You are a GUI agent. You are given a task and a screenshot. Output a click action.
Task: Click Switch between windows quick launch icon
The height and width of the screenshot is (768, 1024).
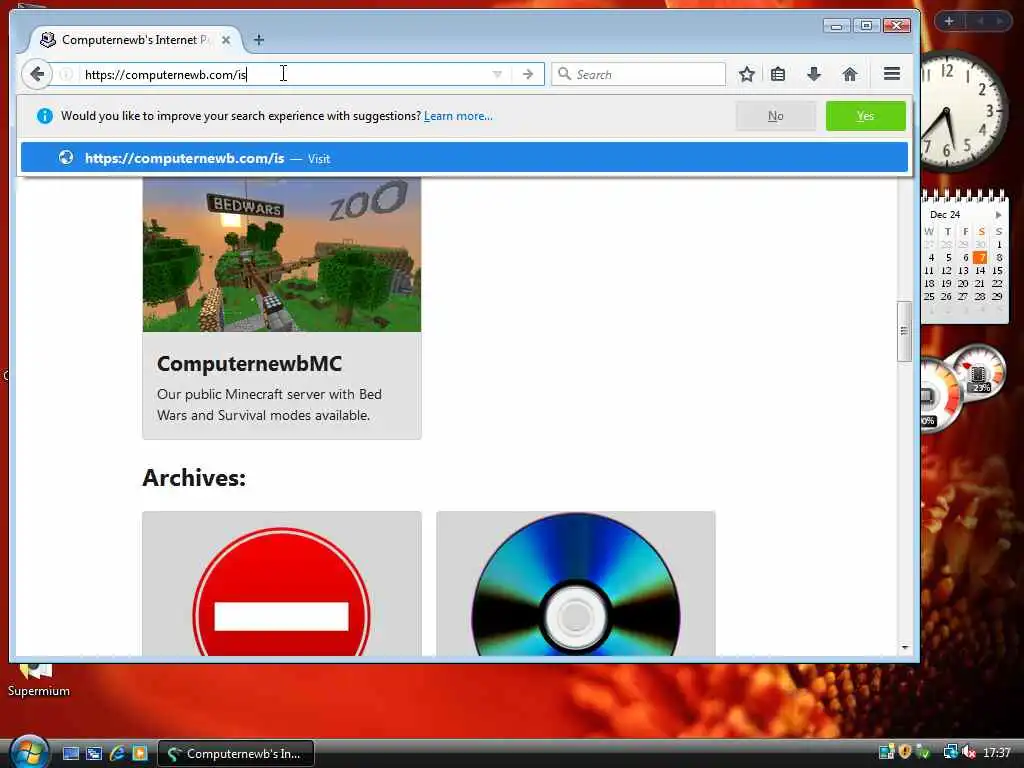click(94, 754)
